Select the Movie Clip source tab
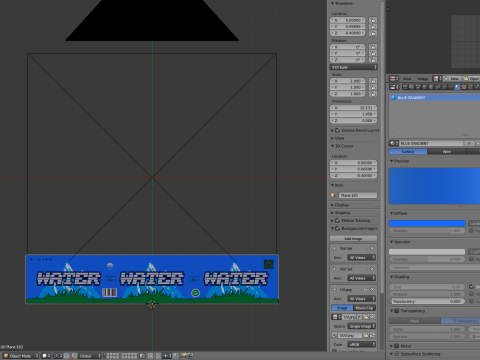 364,308
